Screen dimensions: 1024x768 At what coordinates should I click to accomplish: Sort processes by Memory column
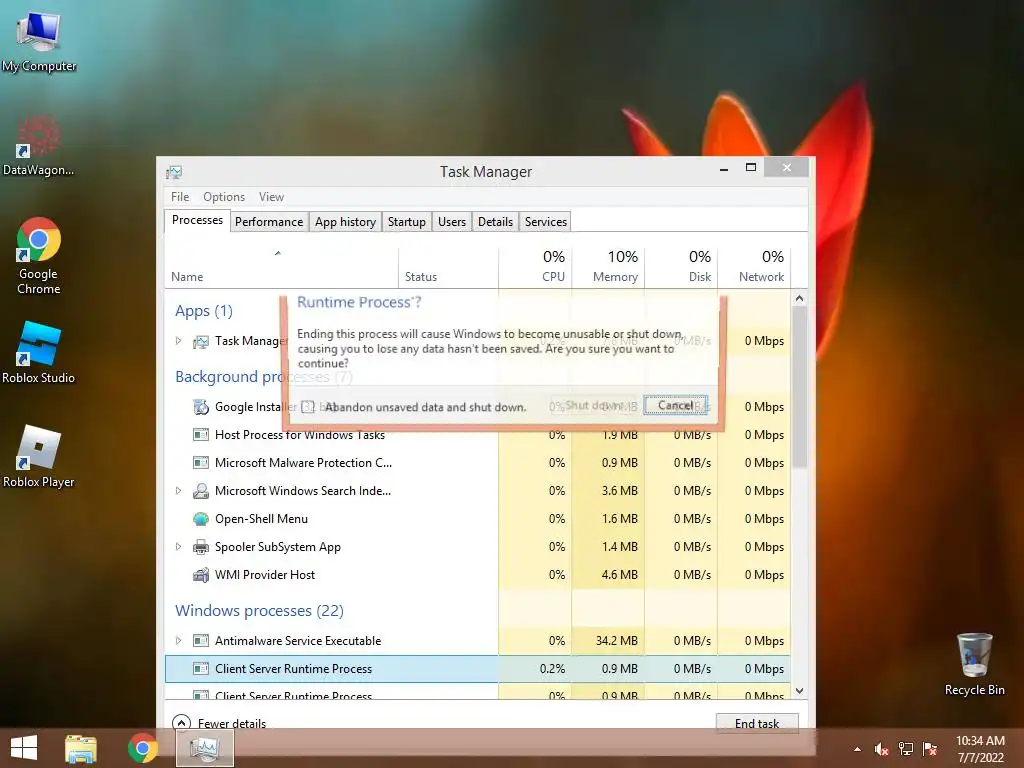tap(608, 268)
